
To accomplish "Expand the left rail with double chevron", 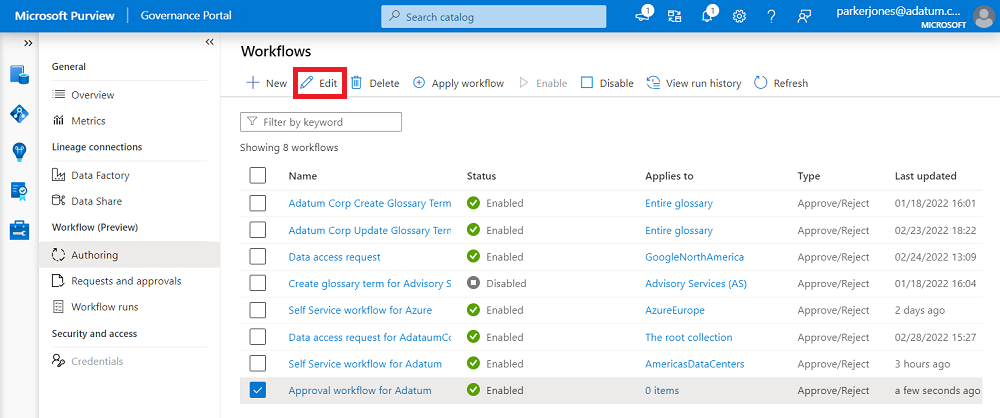I will (28, 43).
